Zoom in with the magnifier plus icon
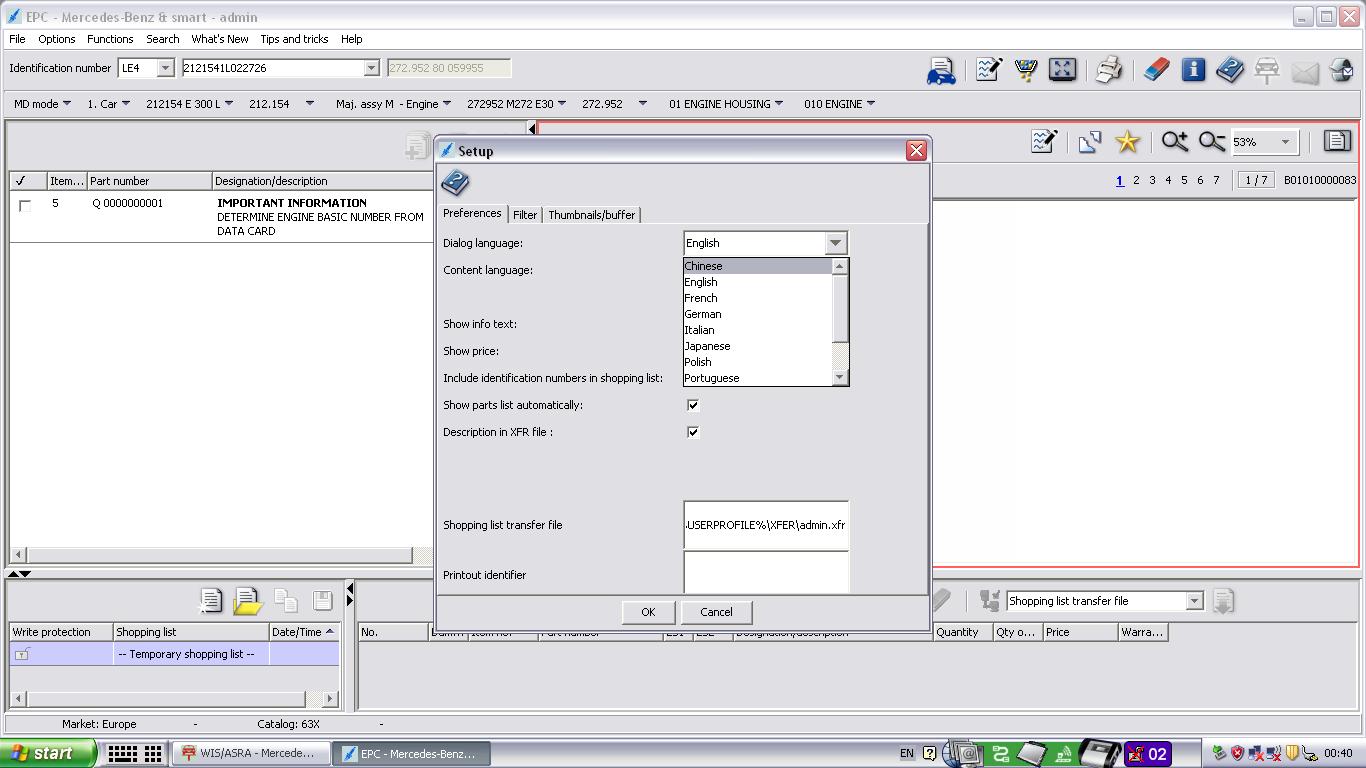1366x768 pixels. pyautogui.click(x=1174, y=142)
